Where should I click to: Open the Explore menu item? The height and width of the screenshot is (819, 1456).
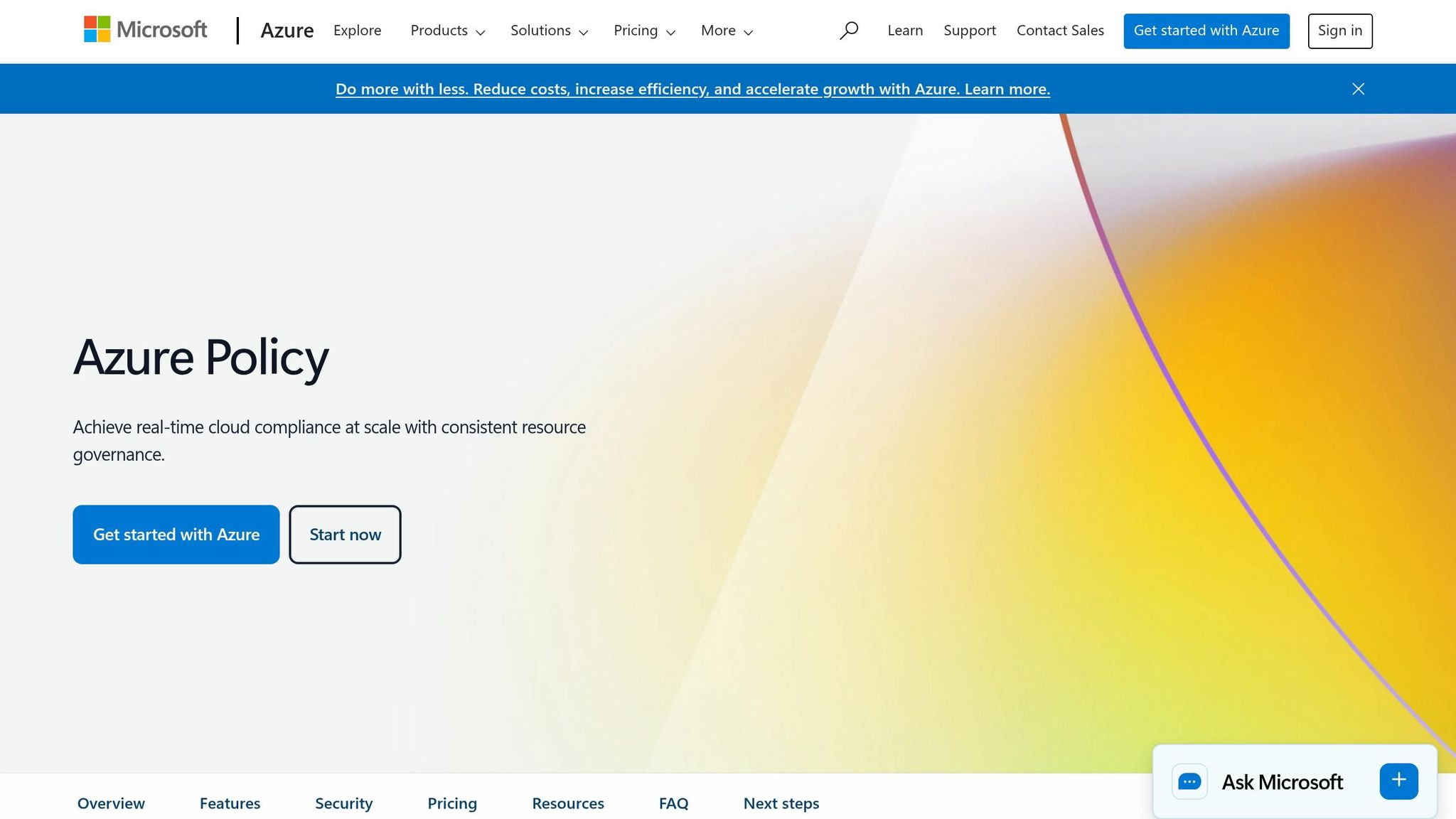pyautogui.click(x=358, y=31)
